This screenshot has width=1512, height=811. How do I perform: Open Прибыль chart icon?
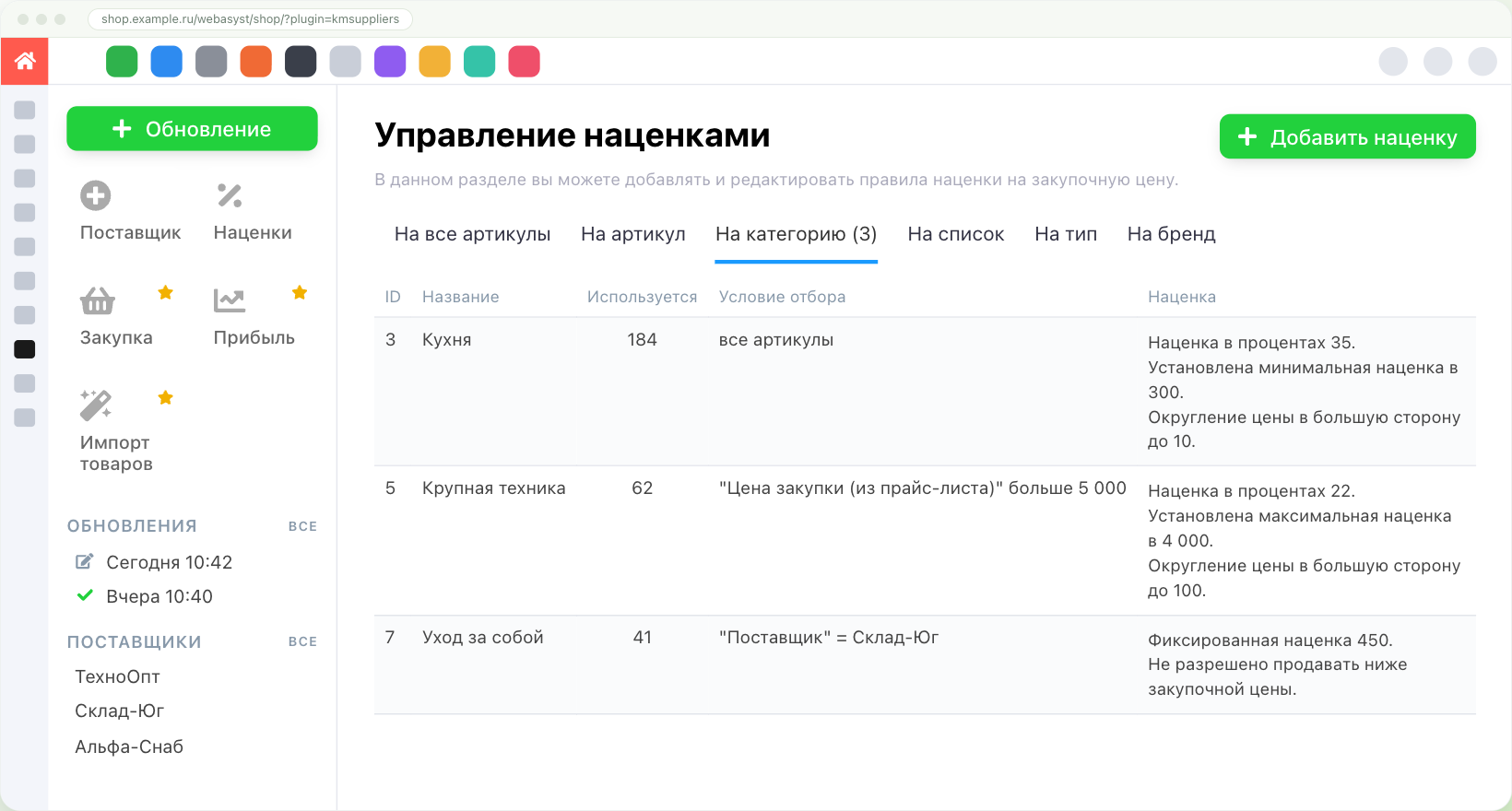point(230,300)
